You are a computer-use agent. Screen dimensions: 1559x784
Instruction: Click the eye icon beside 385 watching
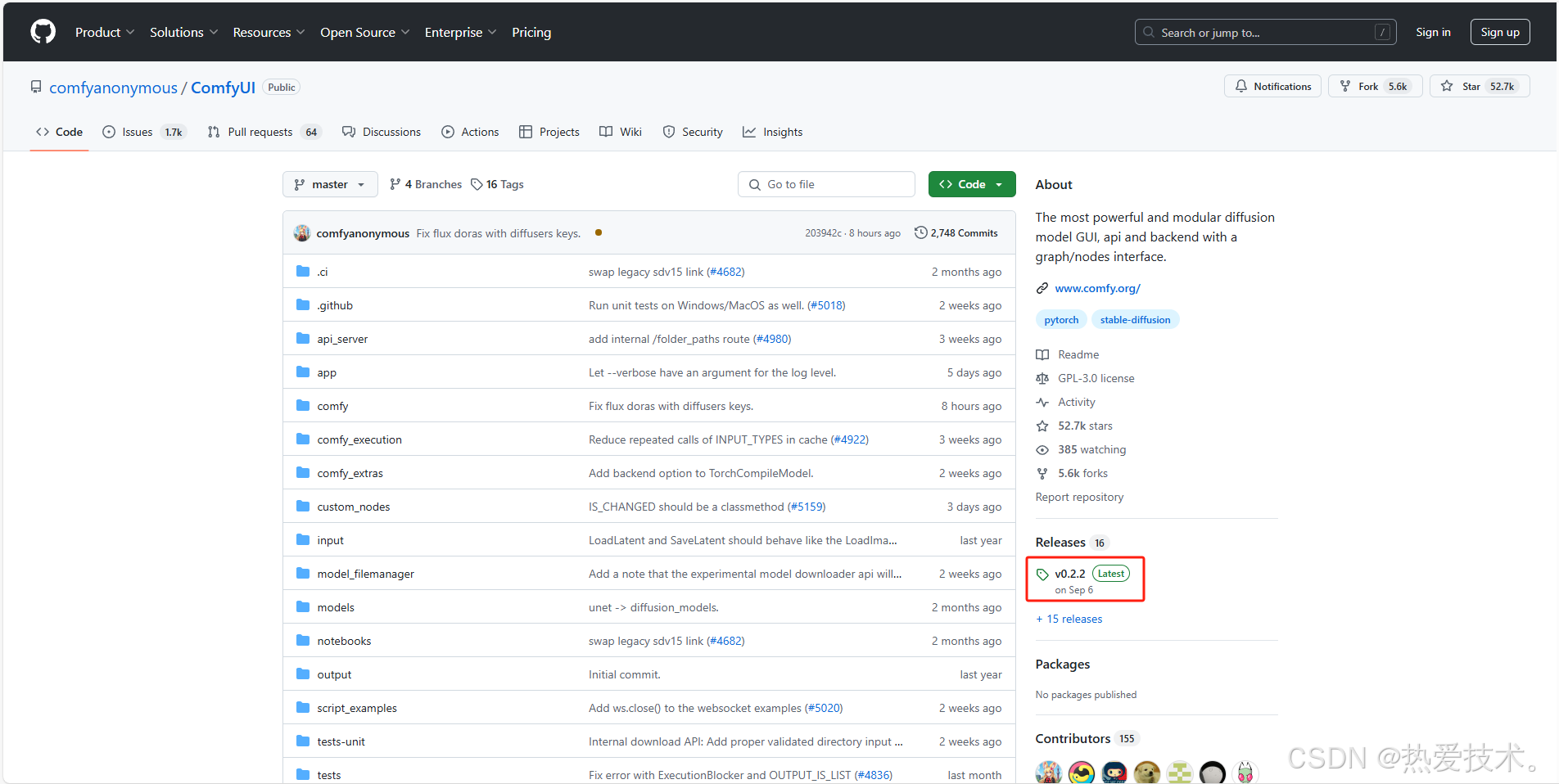1042,449
